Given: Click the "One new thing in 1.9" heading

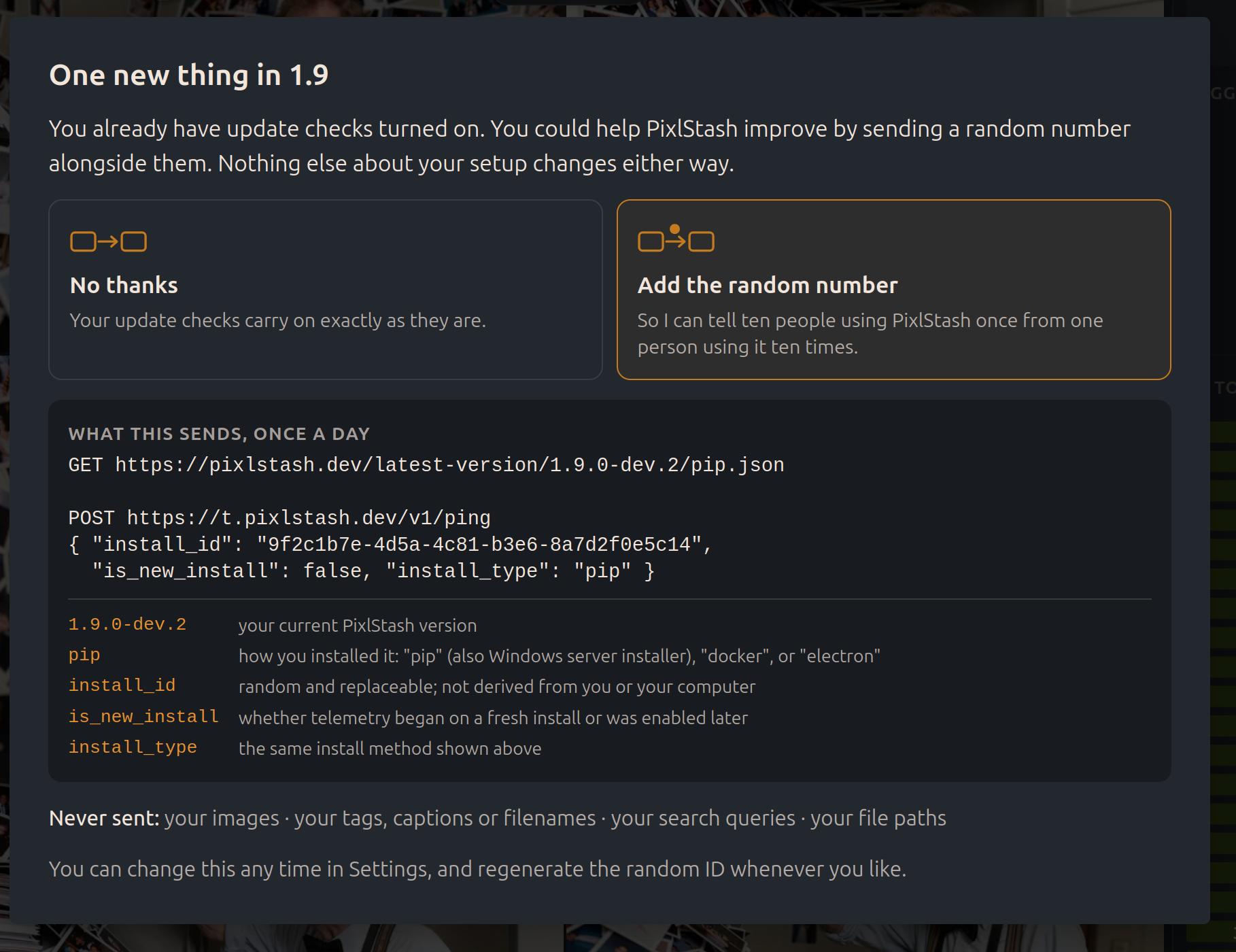Looking at the screenshot, I should (x=189, y=75).
